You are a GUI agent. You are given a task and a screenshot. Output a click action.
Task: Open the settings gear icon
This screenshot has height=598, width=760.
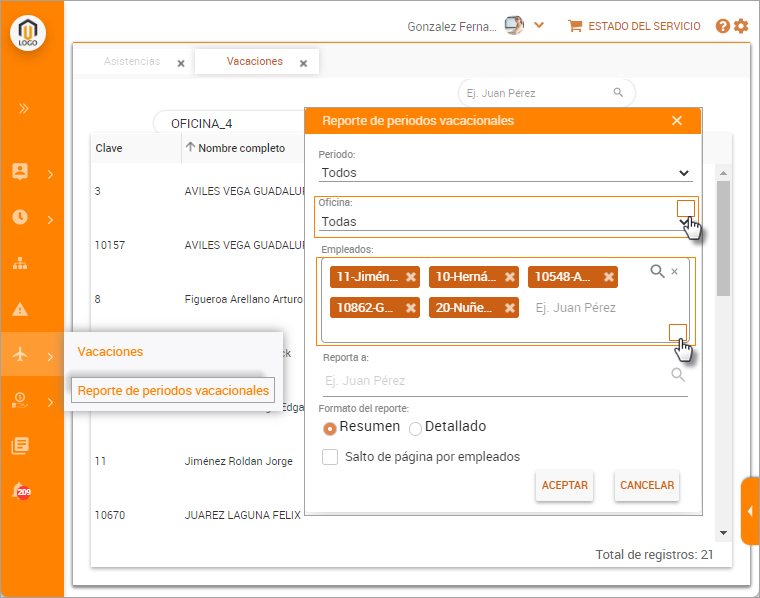pyautogui.click(x=741, y=26)
